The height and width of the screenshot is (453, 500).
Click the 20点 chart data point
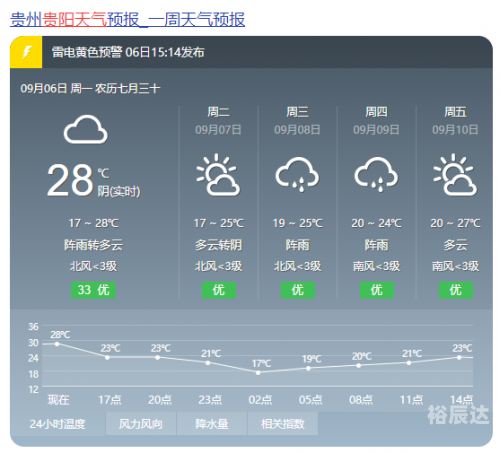tap(158, 357)
